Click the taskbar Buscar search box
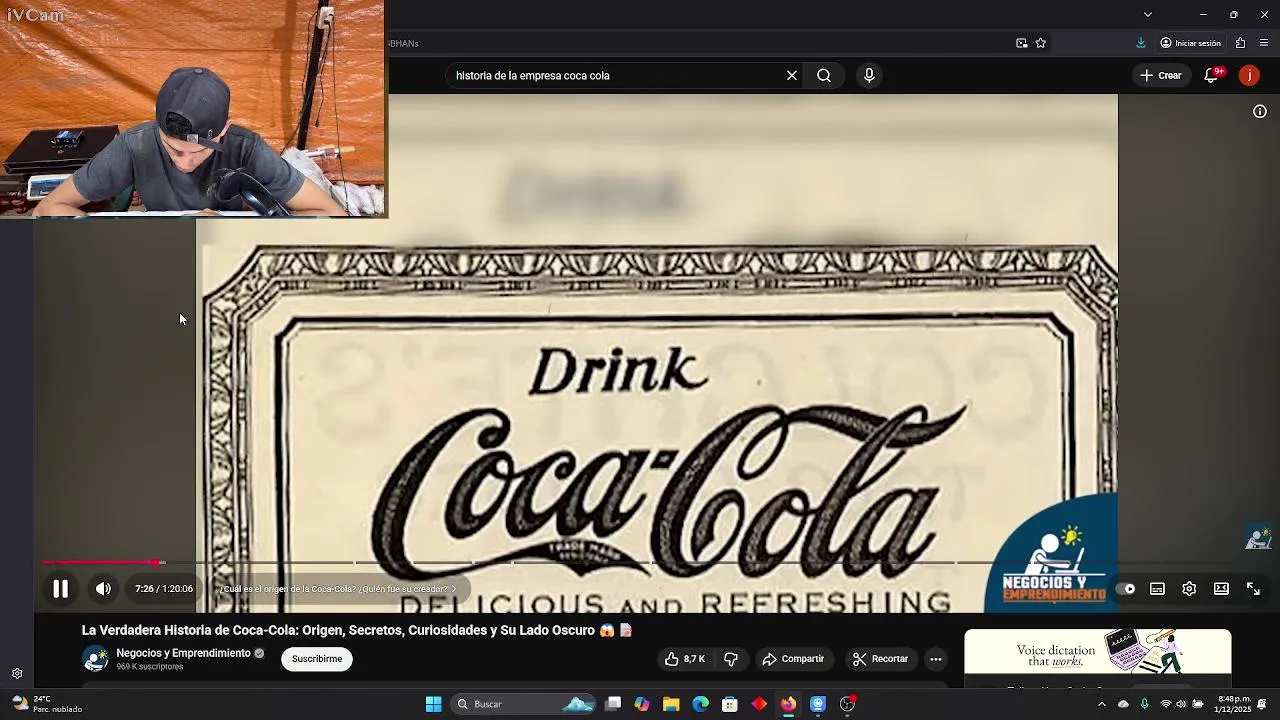Screen dimensions: 1280x720 (525, 704)
